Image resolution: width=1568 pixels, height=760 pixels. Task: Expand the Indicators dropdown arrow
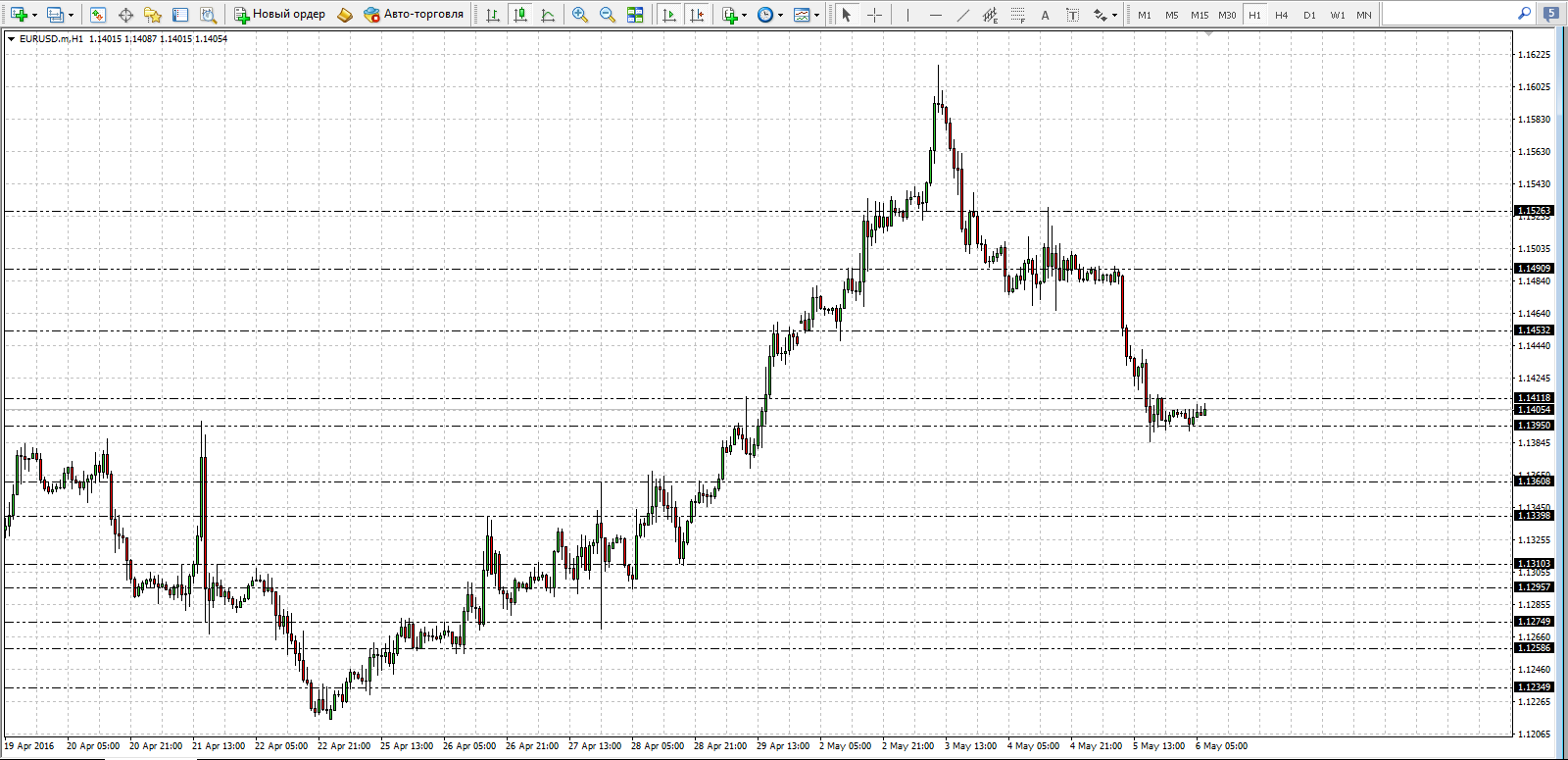745,15
